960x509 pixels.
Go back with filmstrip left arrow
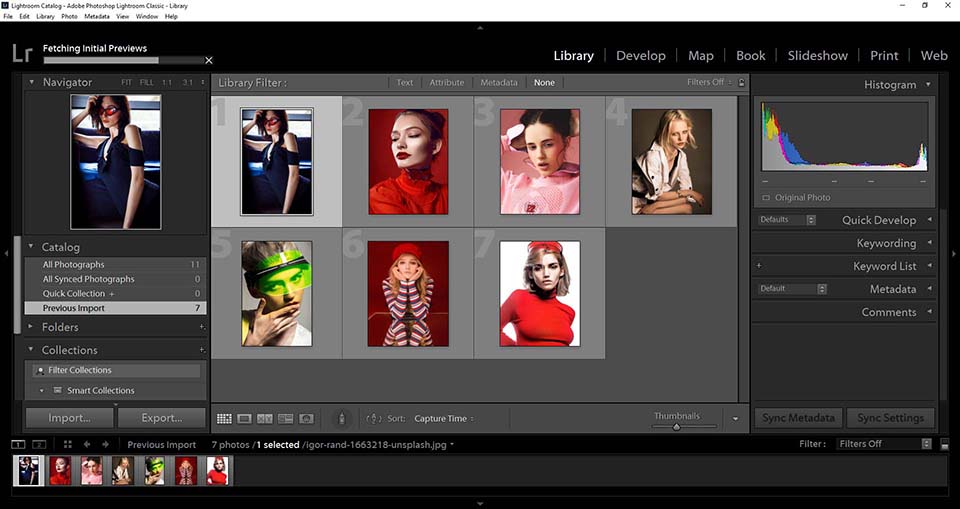point(87,444)
